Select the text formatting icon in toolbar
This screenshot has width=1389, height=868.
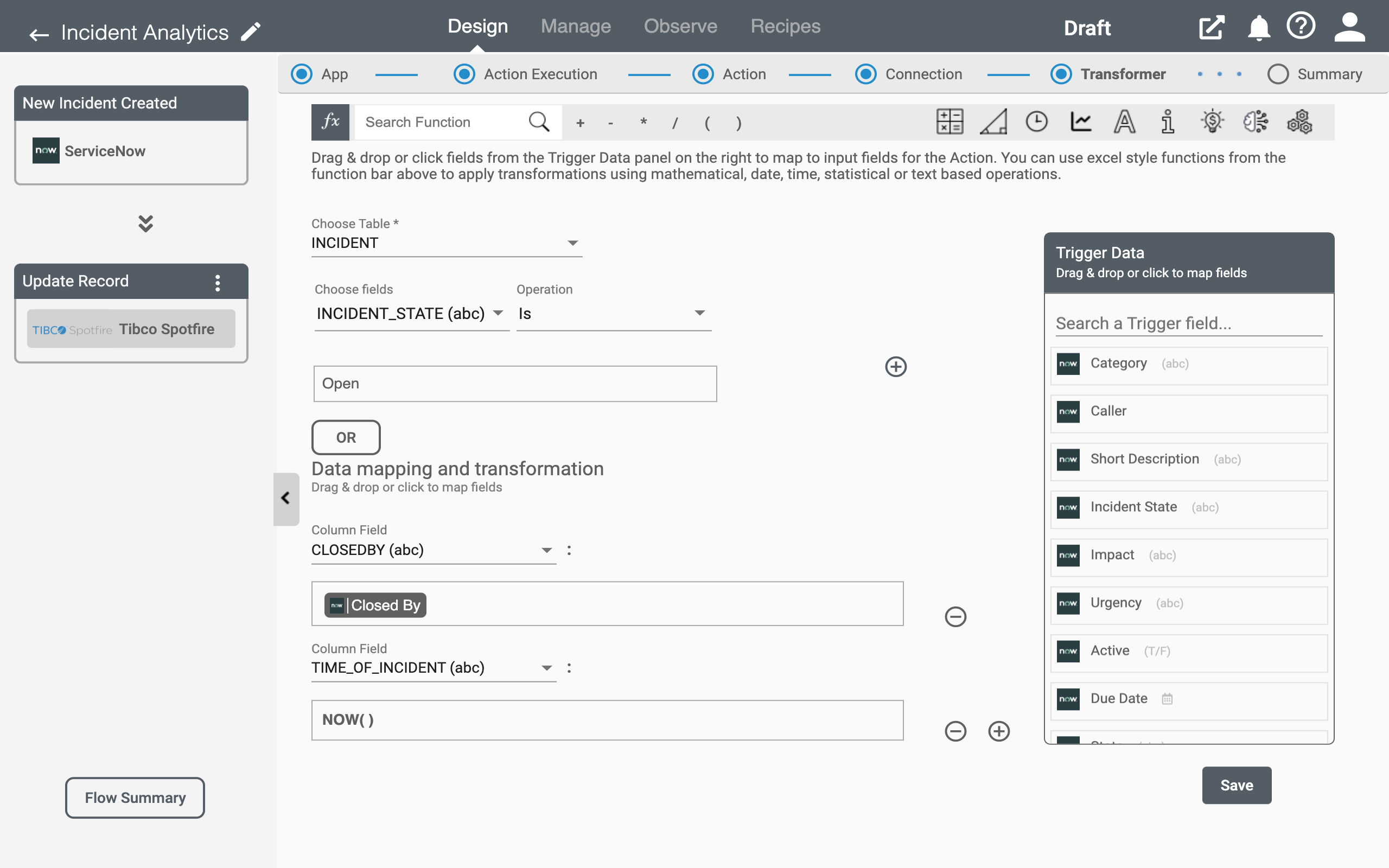(1125, 122)
